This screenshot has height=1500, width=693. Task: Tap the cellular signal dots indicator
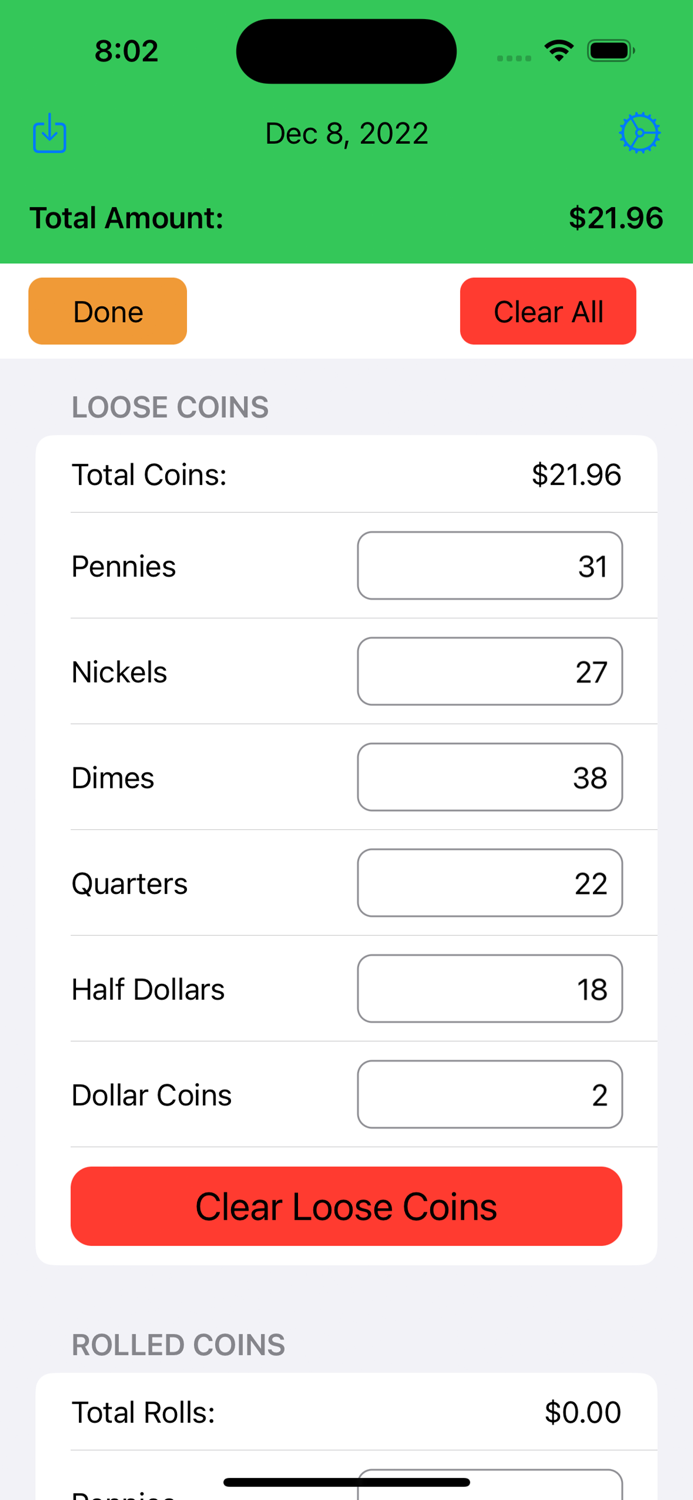coord(513,57)
